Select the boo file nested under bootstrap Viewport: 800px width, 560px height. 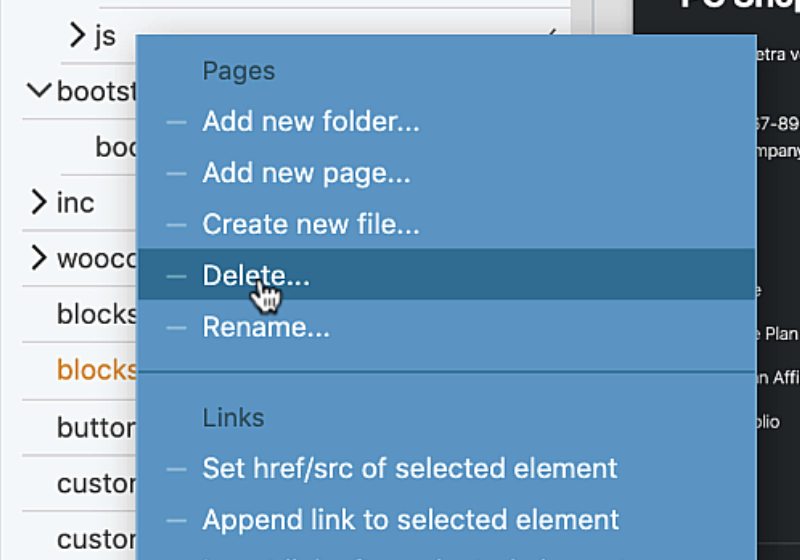tap(116, 147)
